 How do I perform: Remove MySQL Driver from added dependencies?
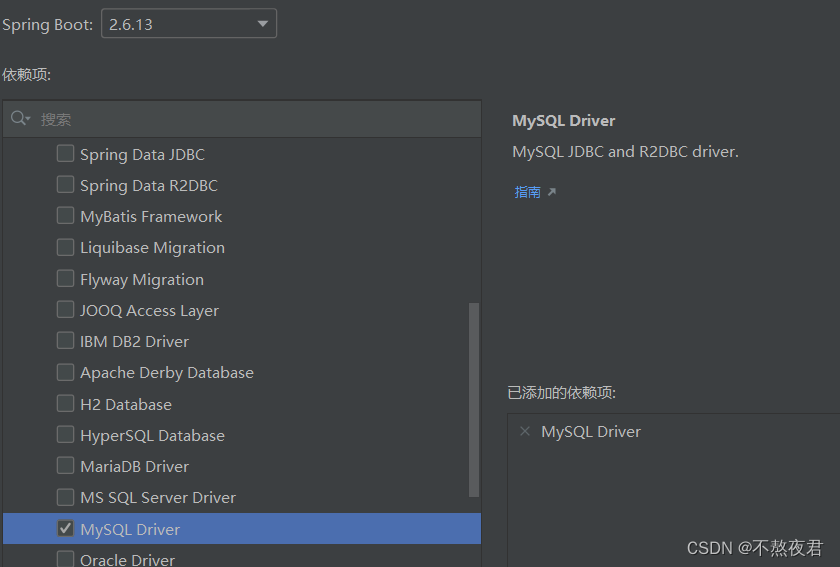[525, 431]
